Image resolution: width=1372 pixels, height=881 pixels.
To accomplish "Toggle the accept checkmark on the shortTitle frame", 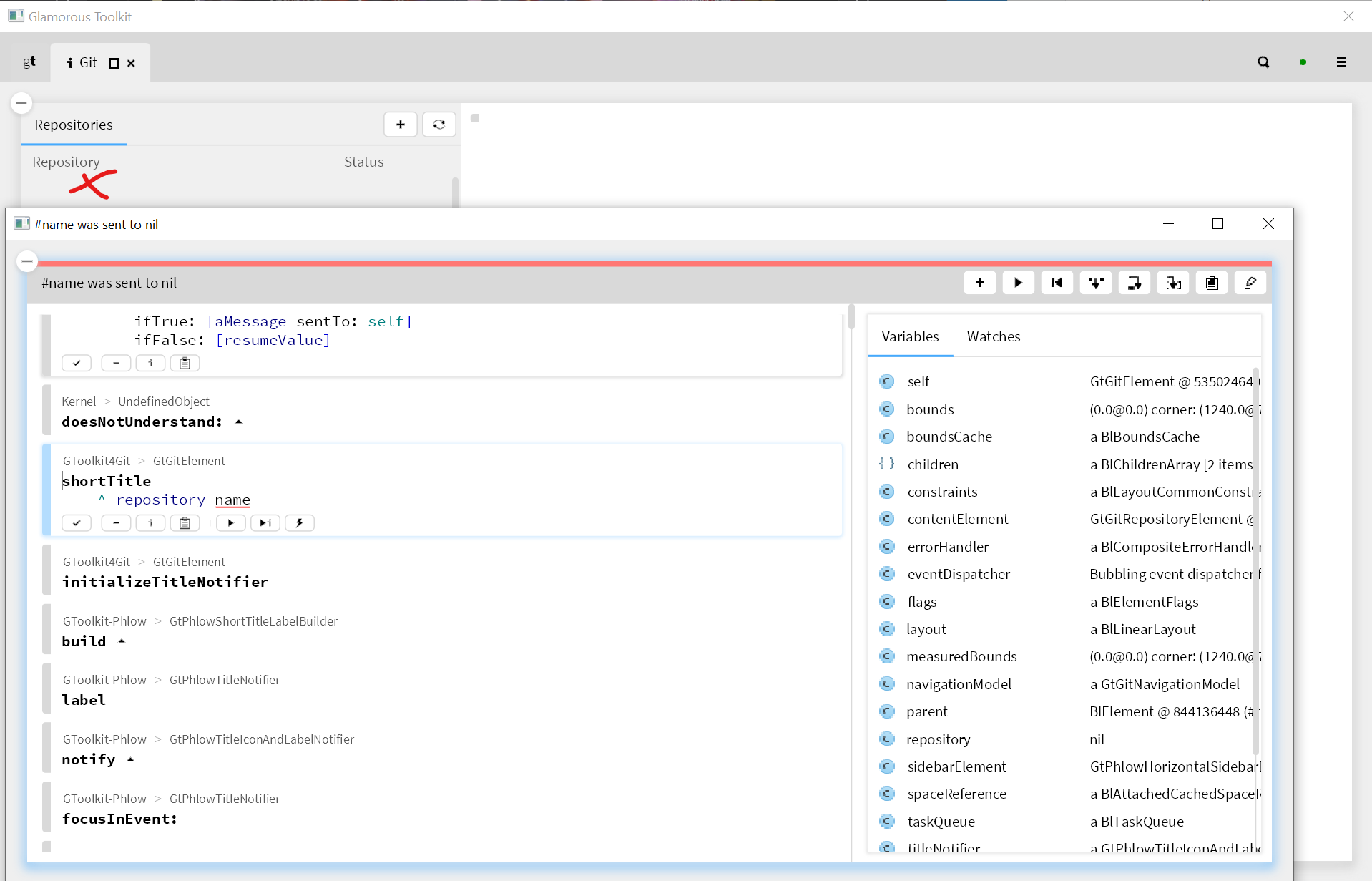I will [x=76, y=522].
